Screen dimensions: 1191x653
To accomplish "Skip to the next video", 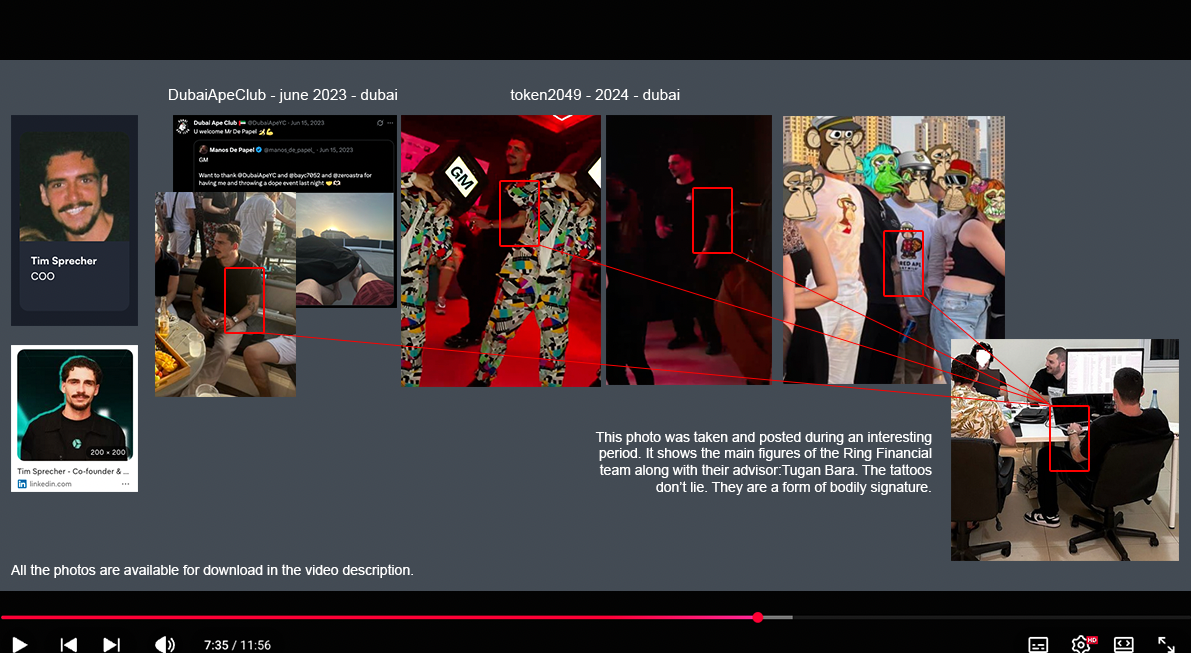I will click(112, 645).
